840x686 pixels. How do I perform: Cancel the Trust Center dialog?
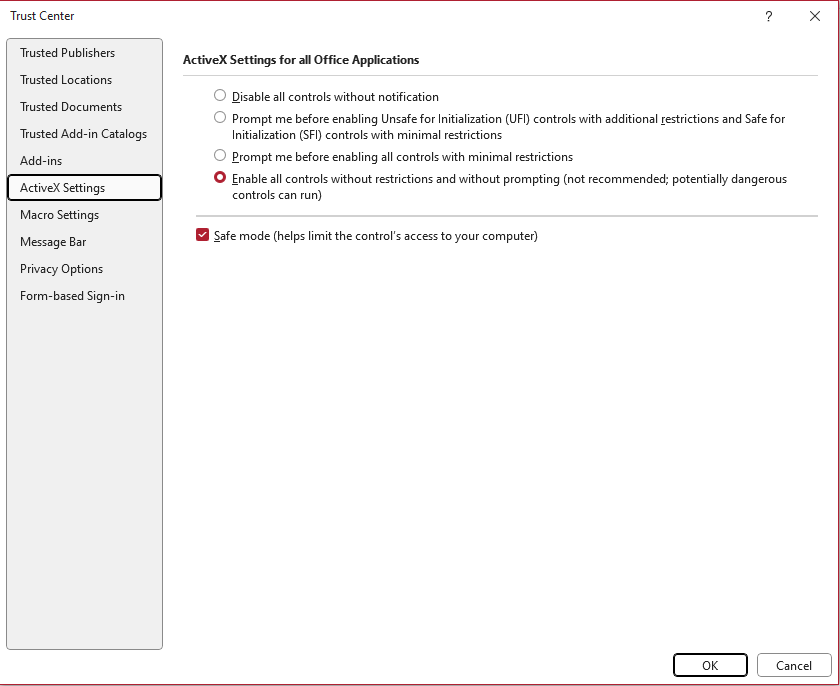[x=794, y=665]
